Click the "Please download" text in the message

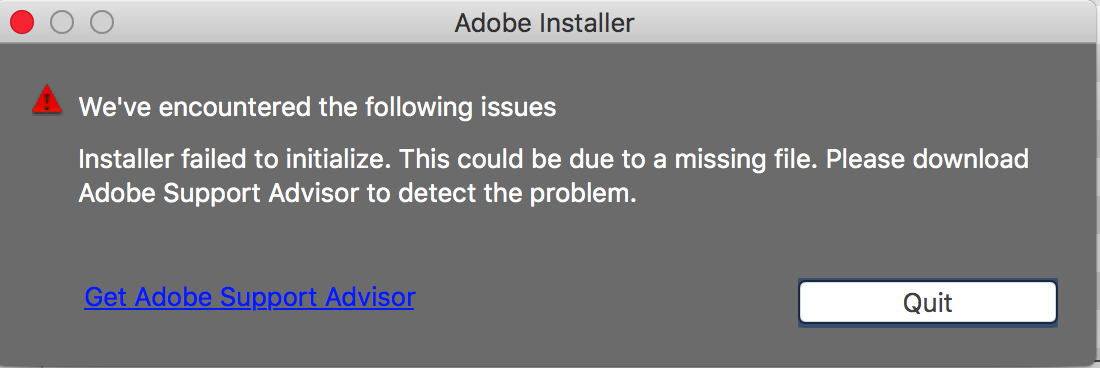(x=927, y=159)
